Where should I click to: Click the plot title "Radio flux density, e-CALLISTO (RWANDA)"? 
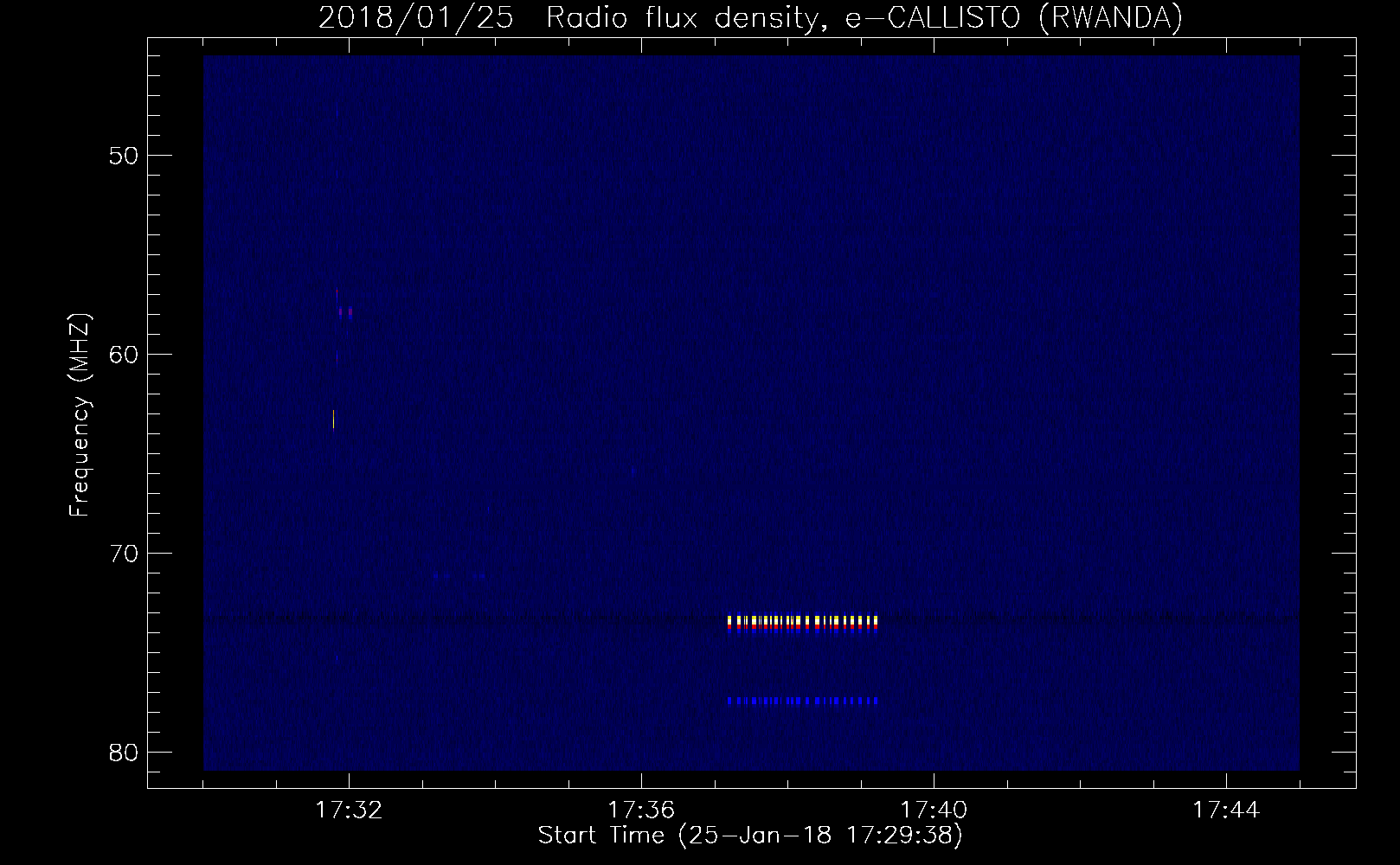click(864, 18)
